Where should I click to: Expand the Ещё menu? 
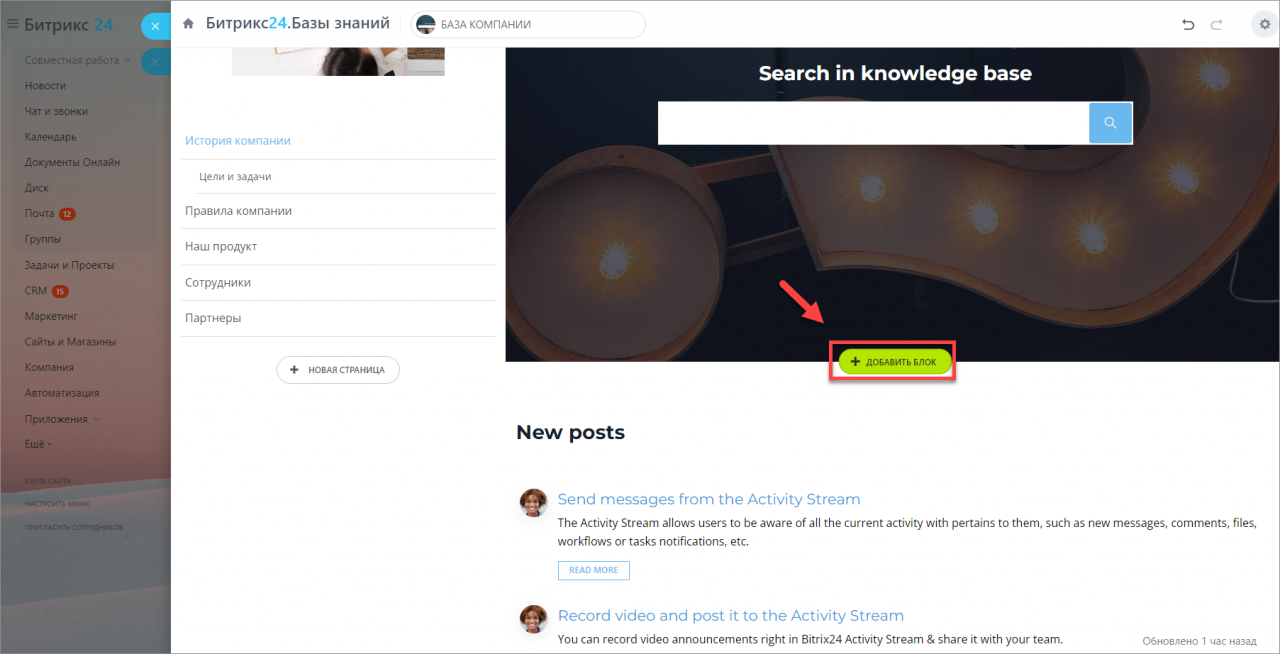(38, 444)
